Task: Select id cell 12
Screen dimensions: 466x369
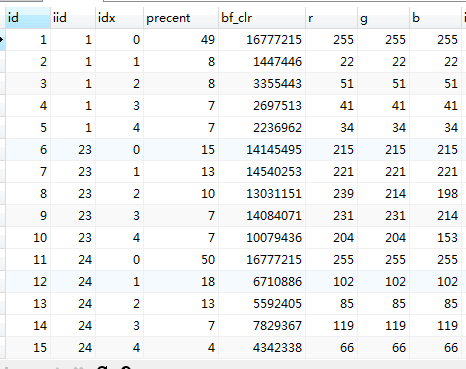Action: [28, 282]
